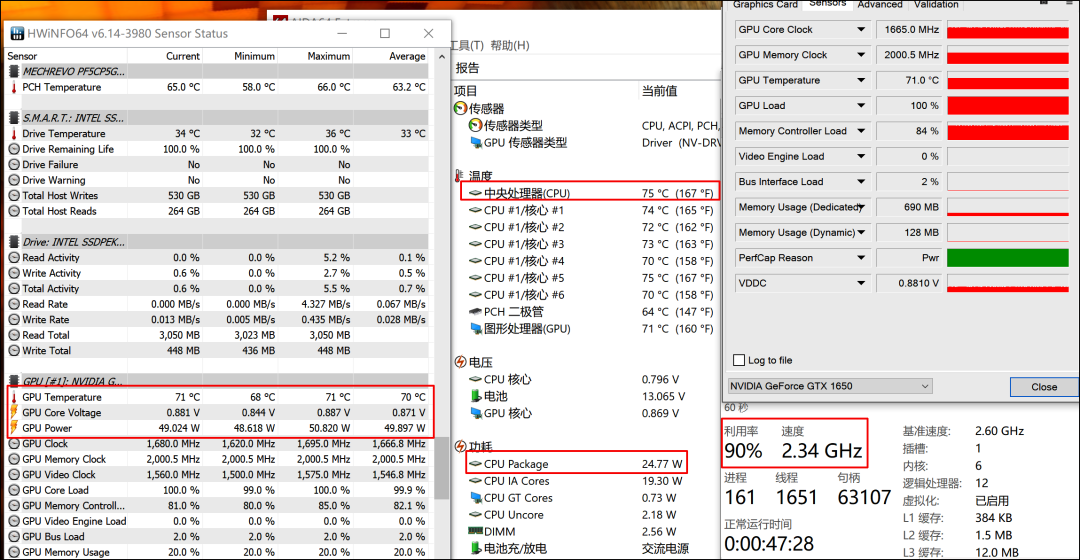
Task: Click the GPU Clock row icon in HWiNFO
Action: coord(14,444)
